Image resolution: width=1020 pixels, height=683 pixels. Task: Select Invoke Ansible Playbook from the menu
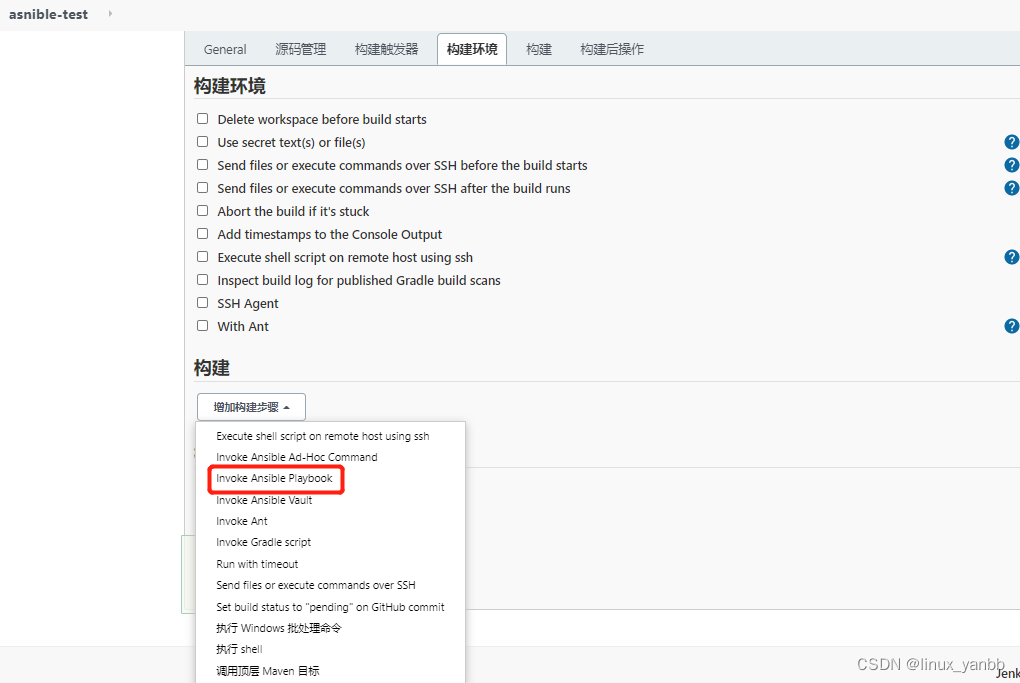pos(275,479)
